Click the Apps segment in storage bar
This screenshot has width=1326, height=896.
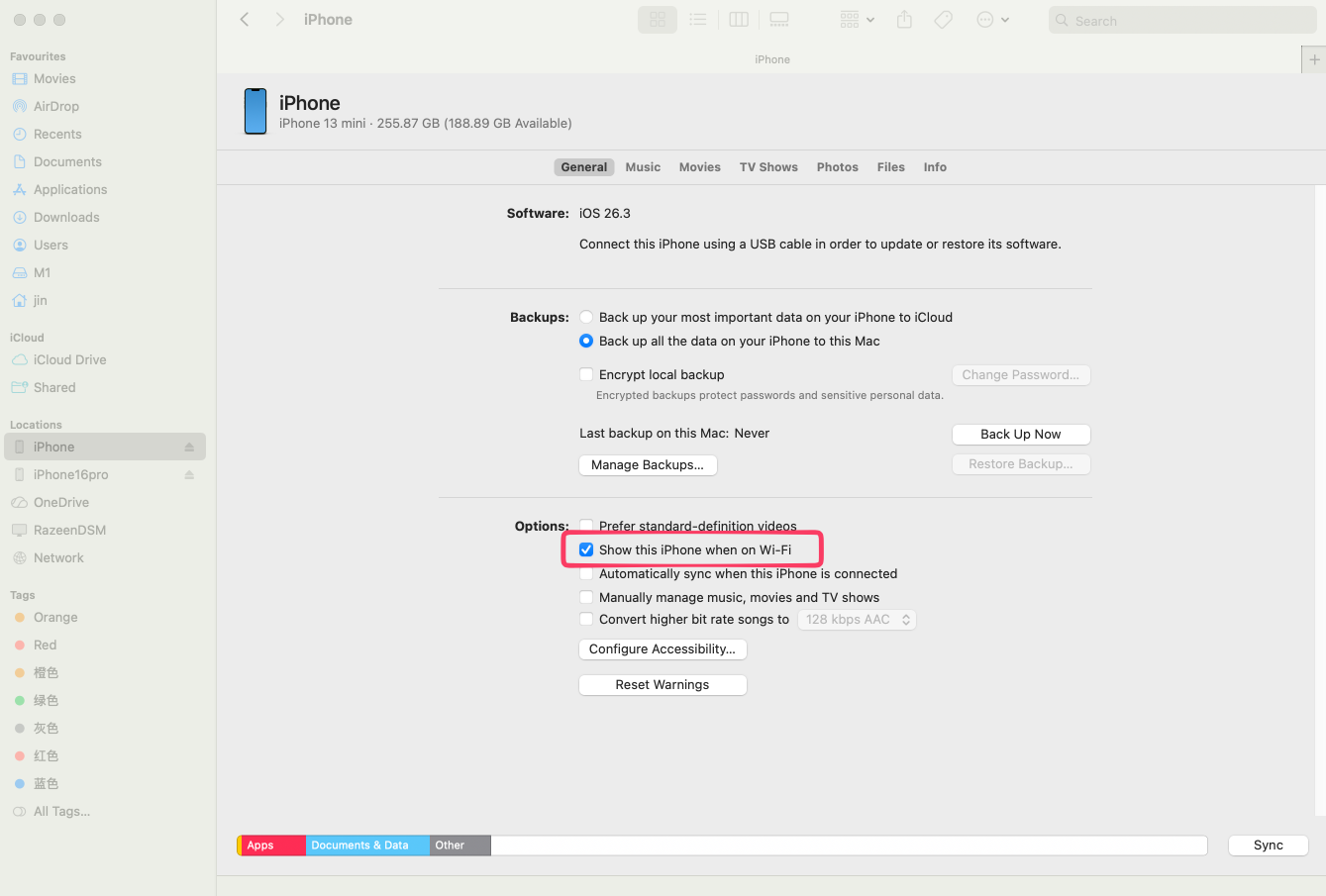[273, 846]
